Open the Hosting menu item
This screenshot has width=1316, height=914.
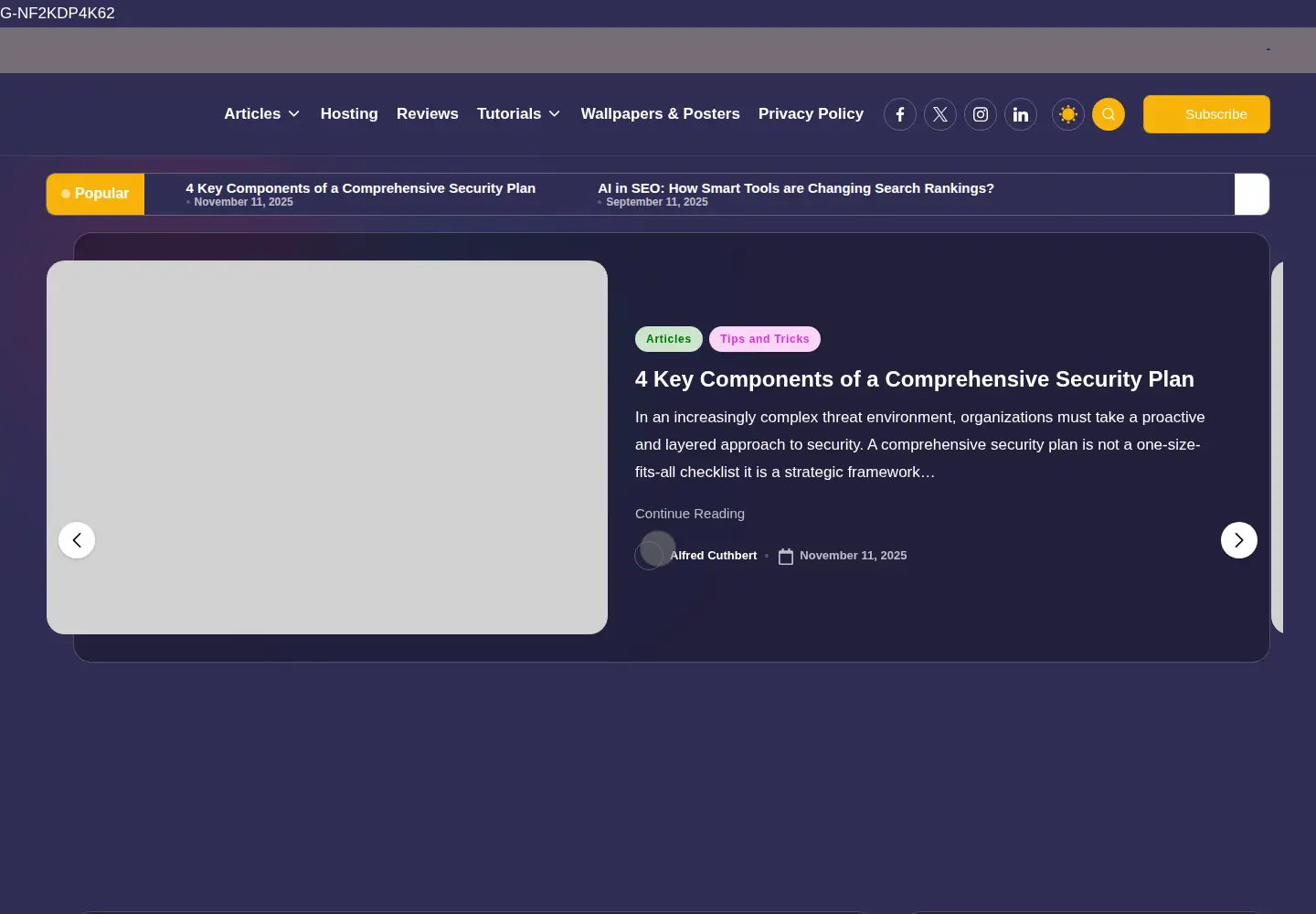pyautogui.click(x=349, y=114)
